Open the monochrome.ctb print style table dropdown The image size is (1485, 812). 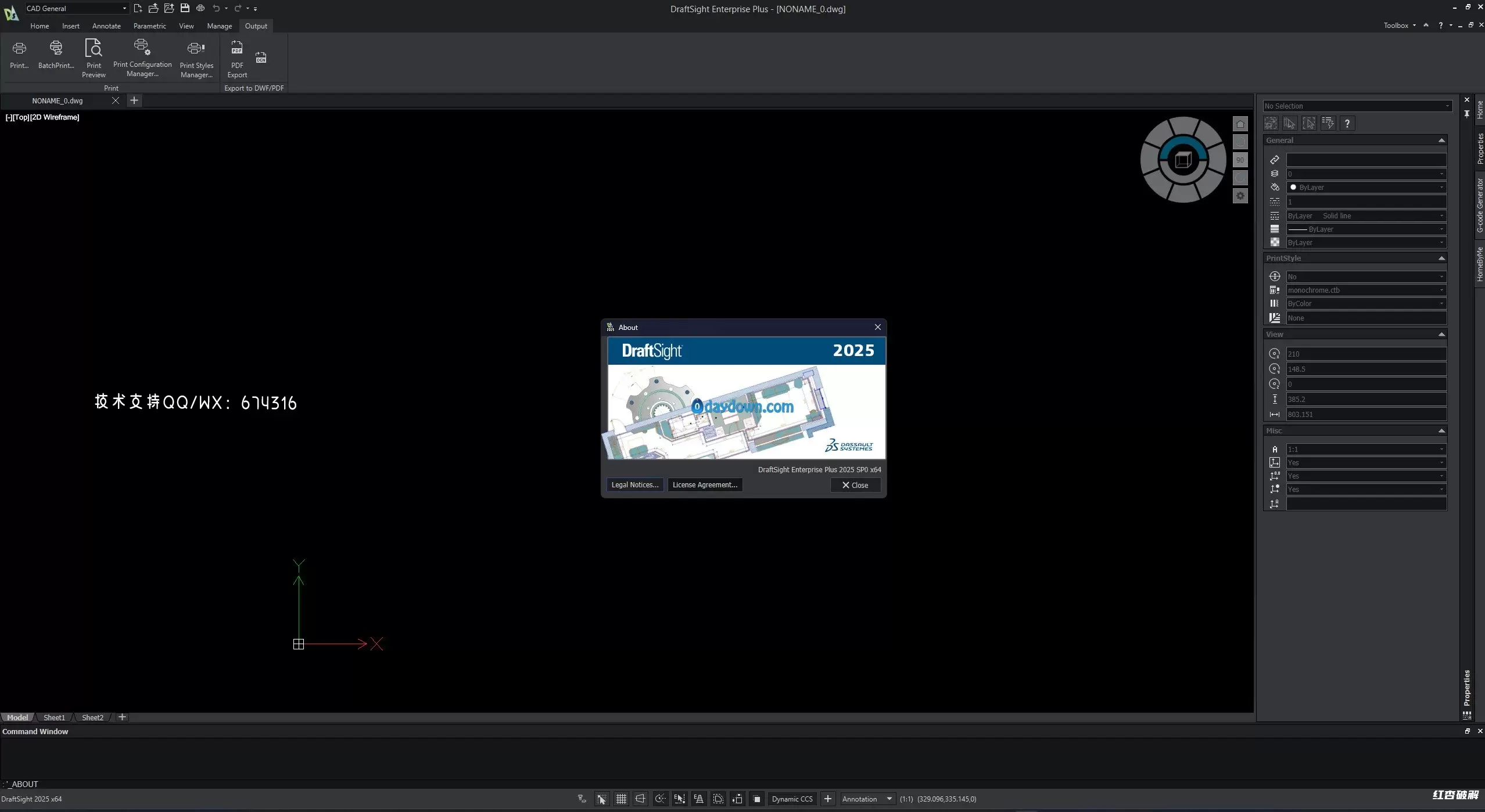tap(1366, 290)
